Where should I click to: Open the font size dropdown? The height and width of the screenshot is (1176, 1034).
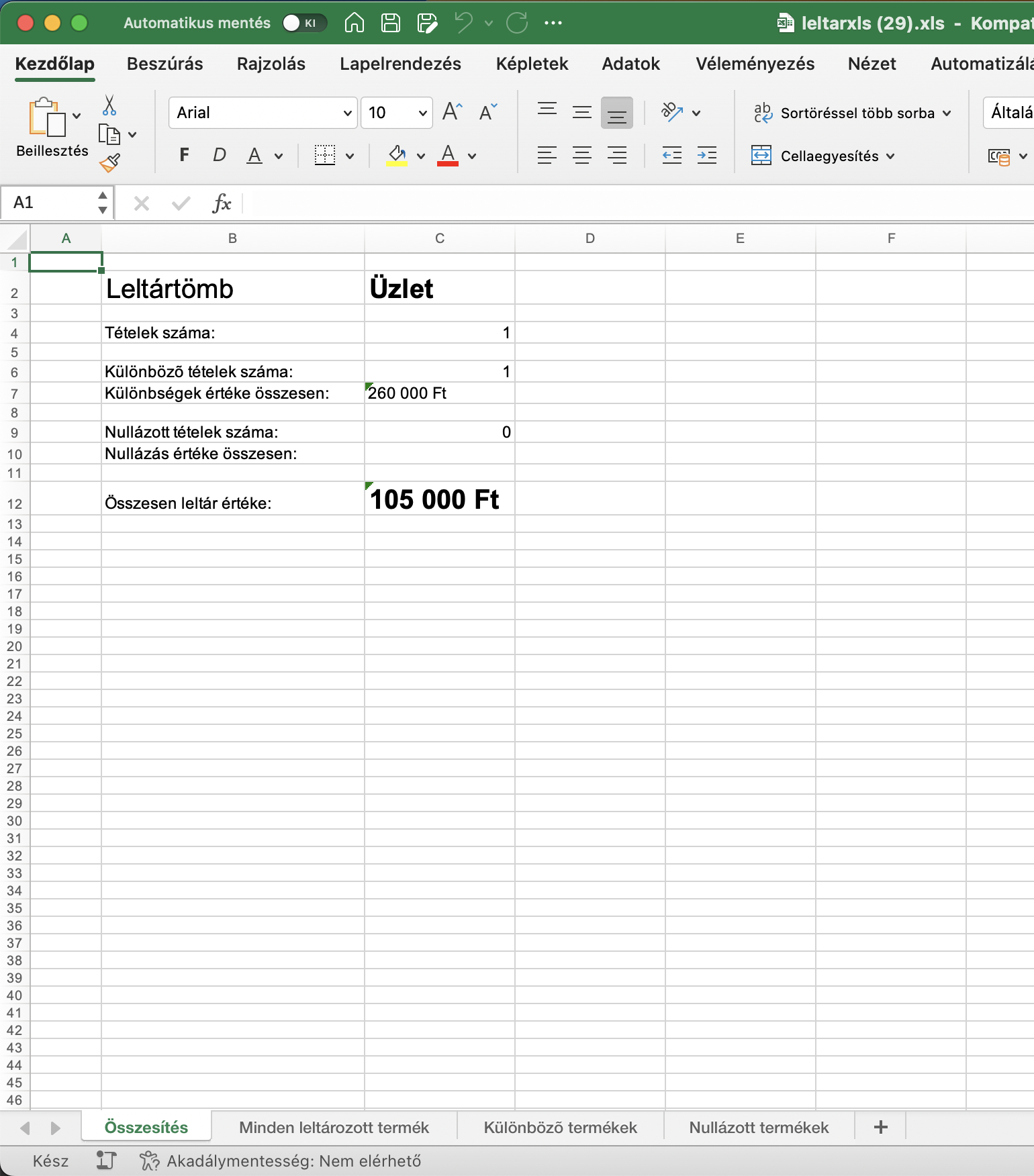pos(422,113)
